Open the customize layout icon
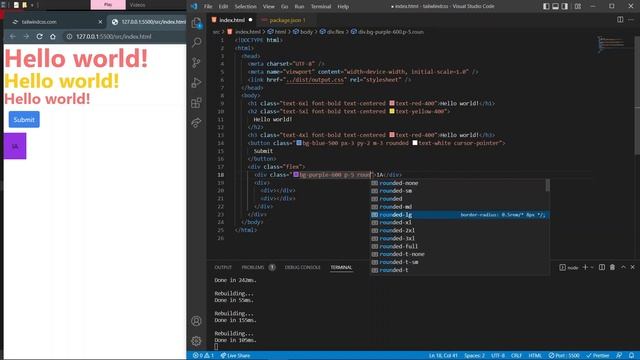The image size is (640, 360). pos(578,6)
